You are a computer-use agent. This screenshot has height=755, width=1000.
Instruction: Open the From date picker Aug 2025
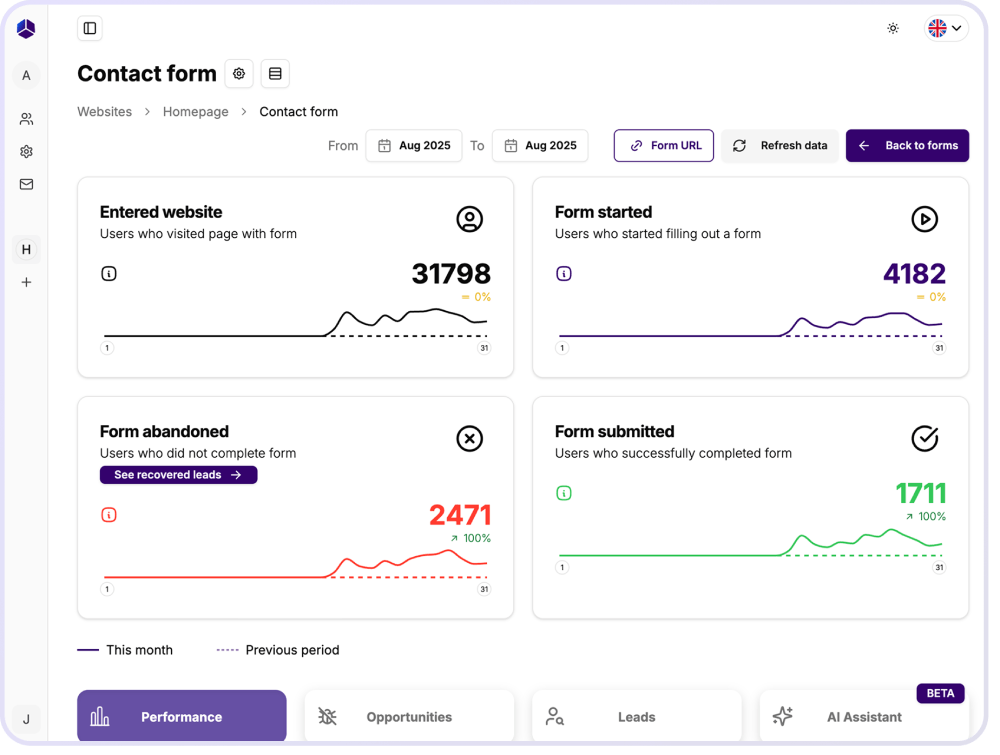pos(414,146)
